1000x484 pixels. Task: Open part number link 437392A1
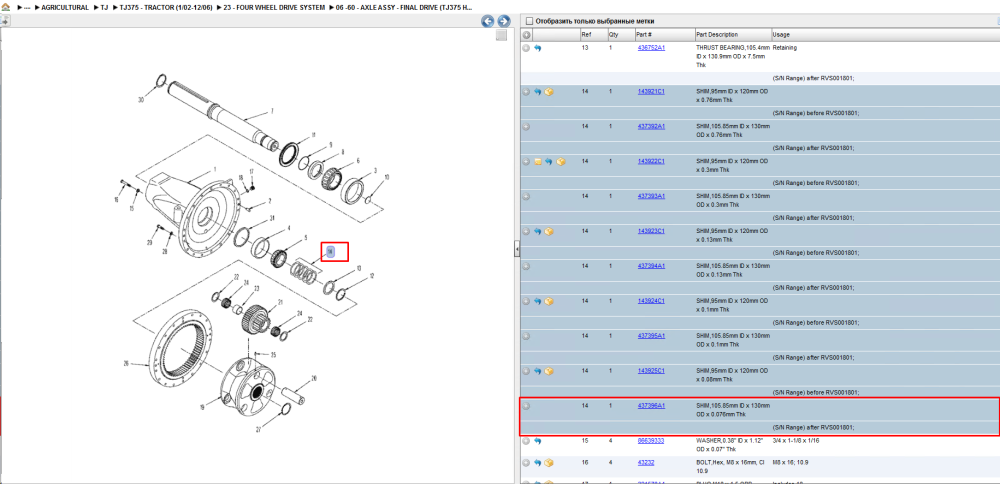[651, 127]
